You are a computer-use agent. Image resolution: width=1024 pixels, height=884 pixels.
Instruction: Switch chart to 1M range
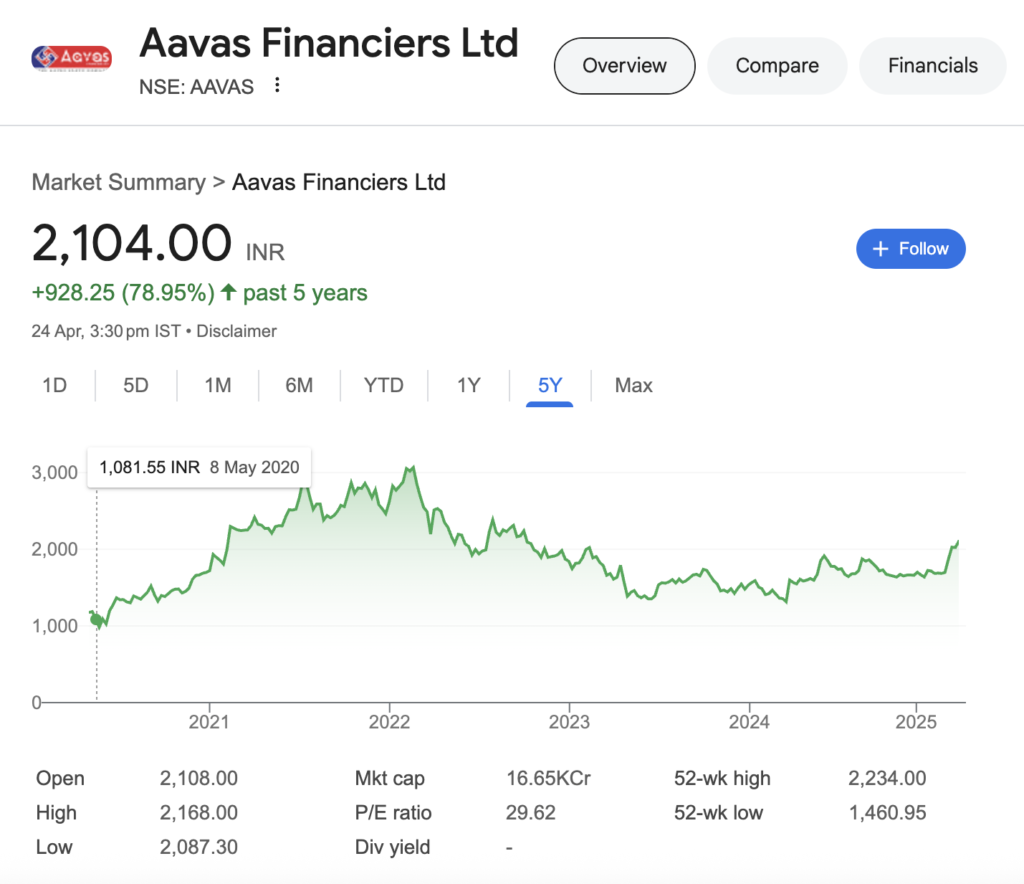217,385
